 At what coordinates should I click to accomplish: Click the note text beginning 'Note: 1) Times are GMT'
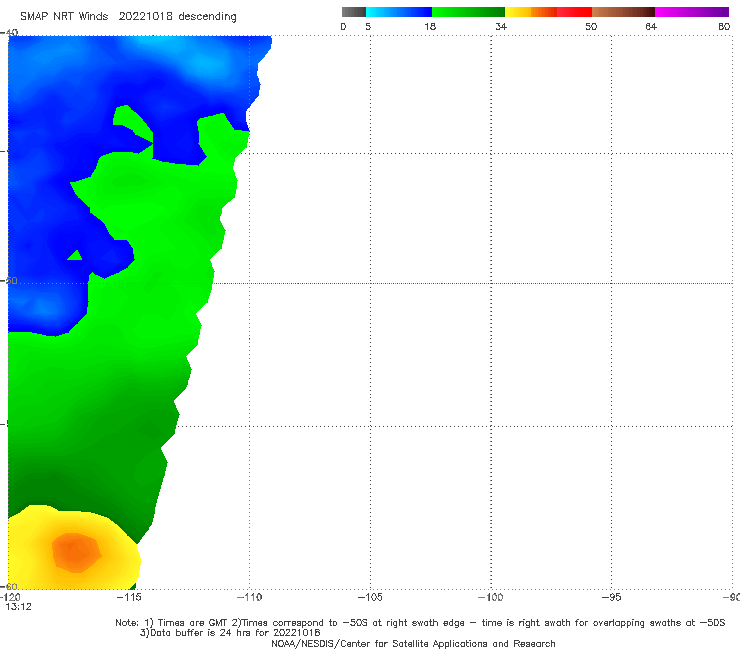pyautogui.click(x=420, y=623)
